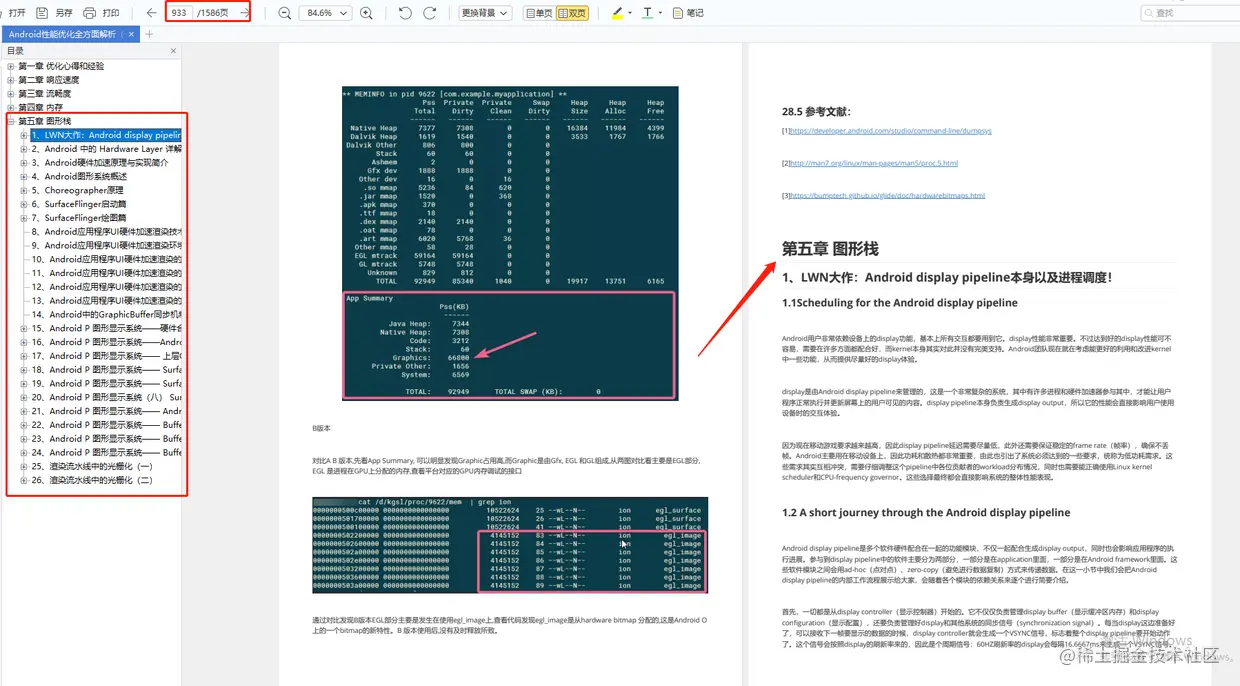
Task: Open 26、渲染流水线中的光栅化（二）
Action: point(92,480)
